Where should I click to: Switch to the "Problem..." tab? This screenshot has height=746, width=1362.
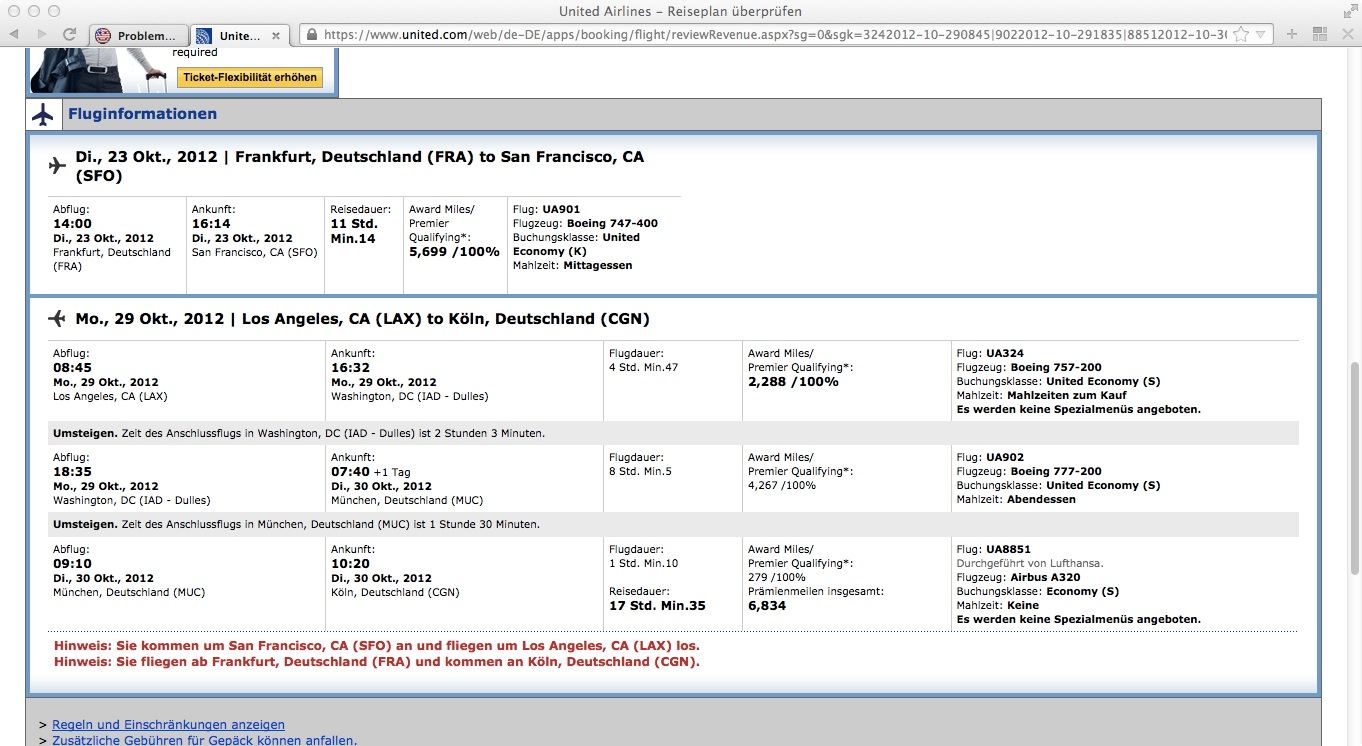138,36
